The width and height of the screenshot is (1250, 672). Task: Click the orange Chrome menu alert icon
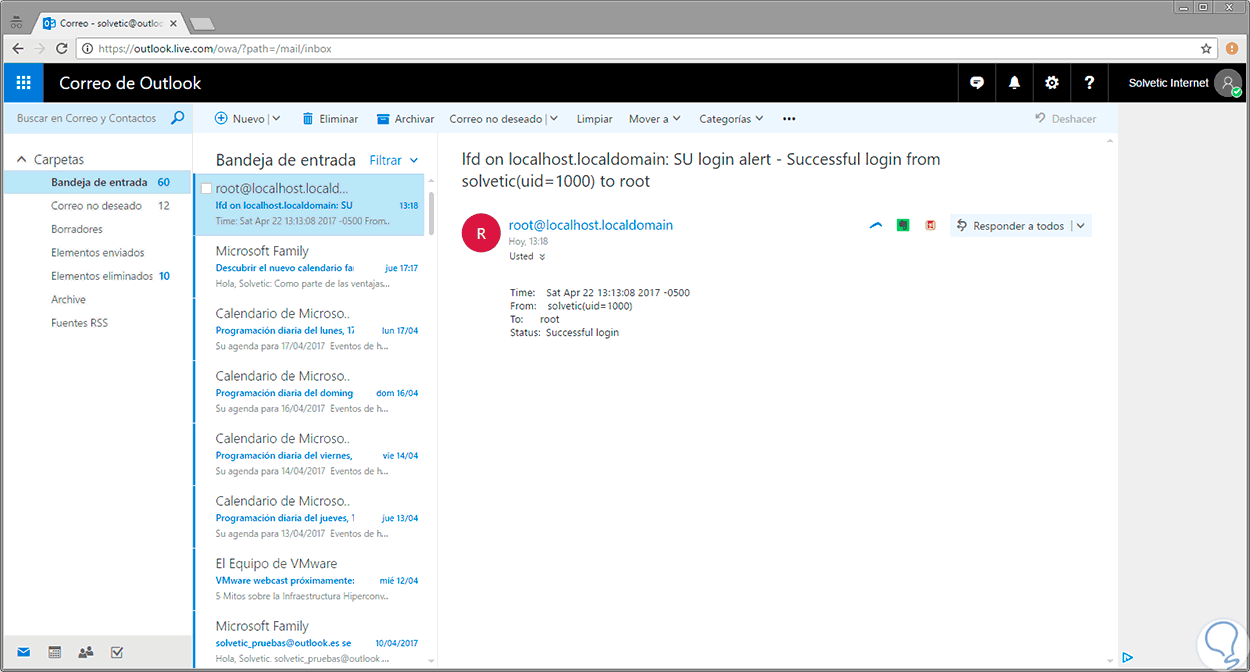pyautogui.click(x=1232, y=48)
